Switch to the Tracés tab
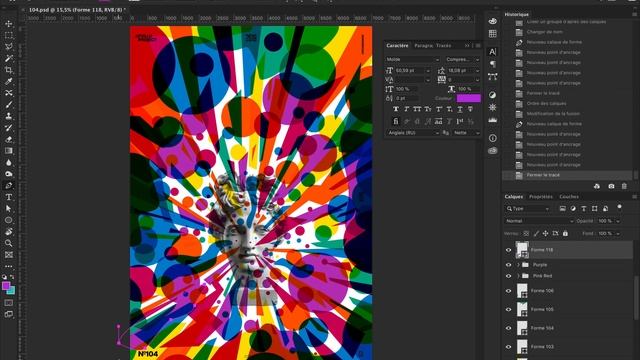The height and width of the screenshot is (360, 640). [x=443, y=46]
